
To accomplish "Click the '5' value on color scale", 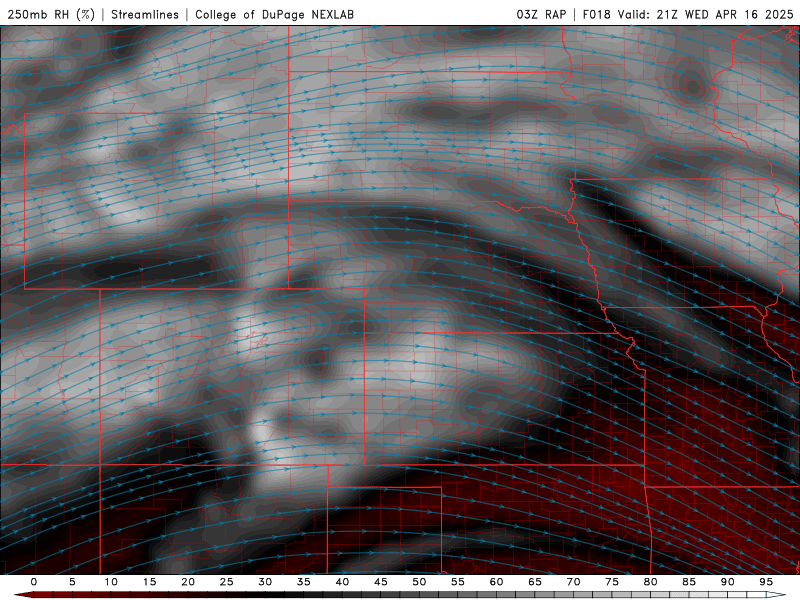I will 72,582.
